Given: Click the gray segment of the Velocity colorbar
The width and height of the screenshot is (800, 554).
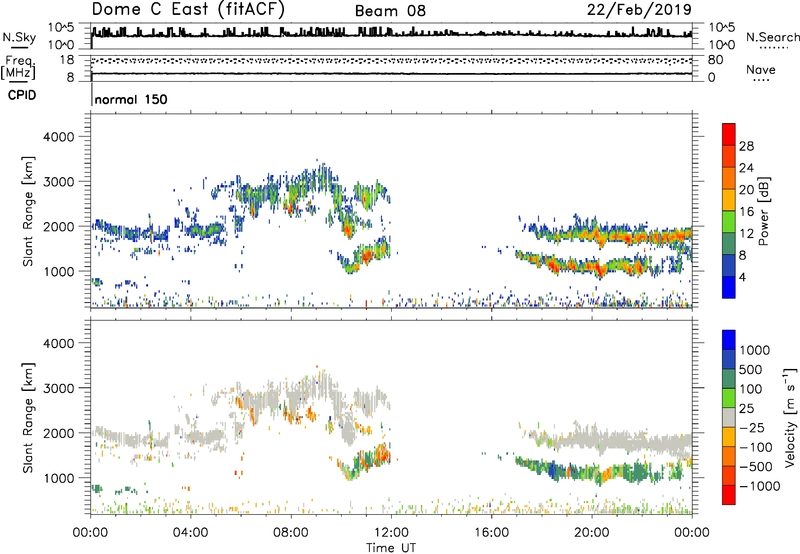Looking at the screenshot, I should [x=729, y=418].
